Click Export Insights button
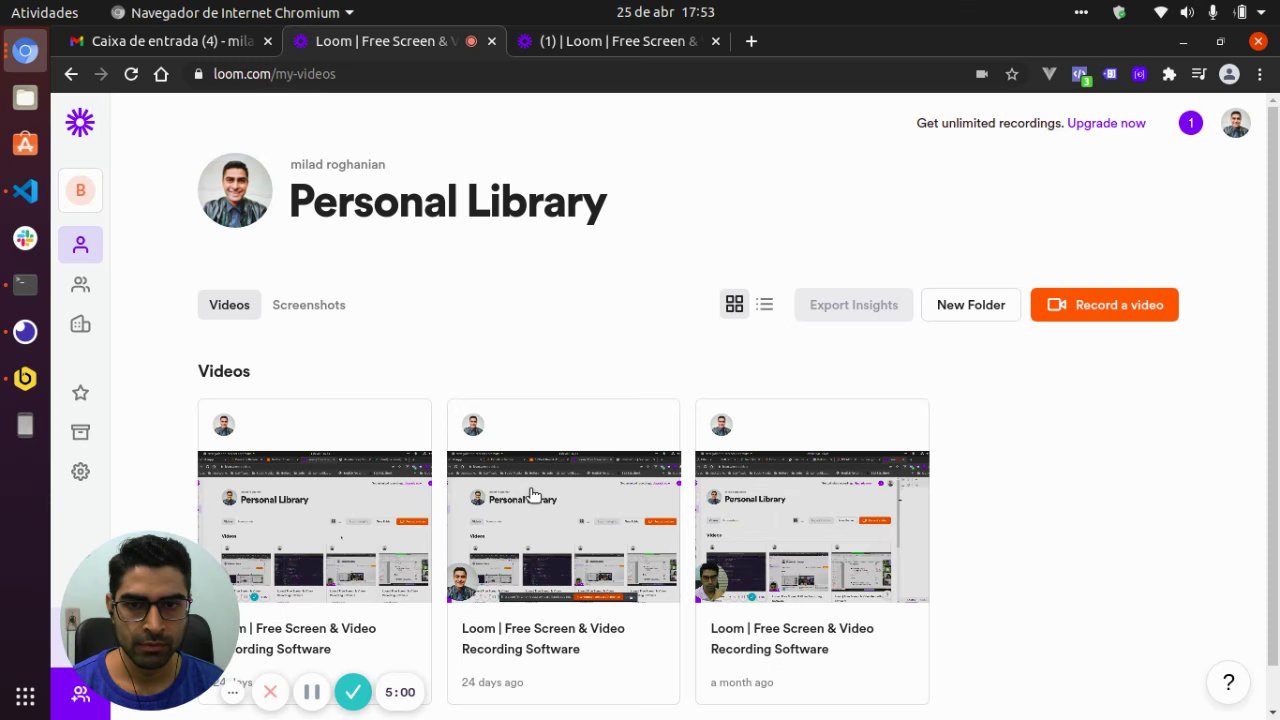1280x720 pixels. [854, 305]
